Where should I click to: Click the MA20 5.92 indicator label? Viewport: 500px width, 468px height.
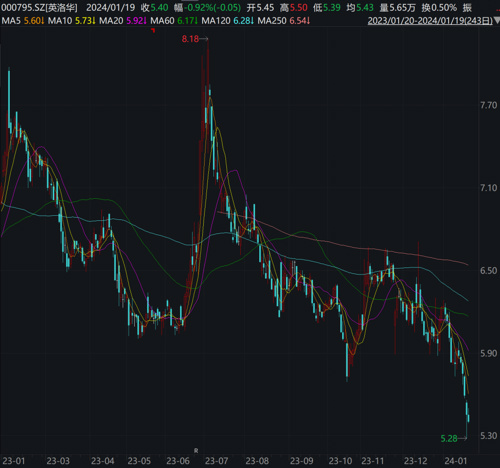click(x=123, y=21)
